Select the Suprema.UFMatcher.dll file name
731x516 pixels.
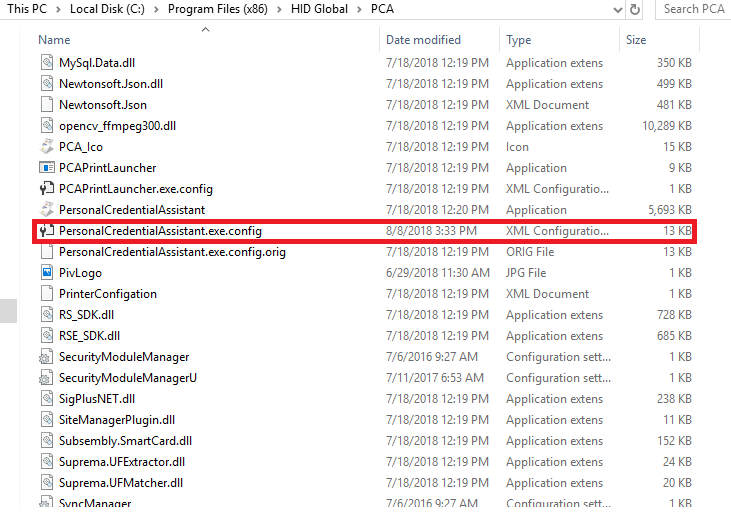(121, 482)
